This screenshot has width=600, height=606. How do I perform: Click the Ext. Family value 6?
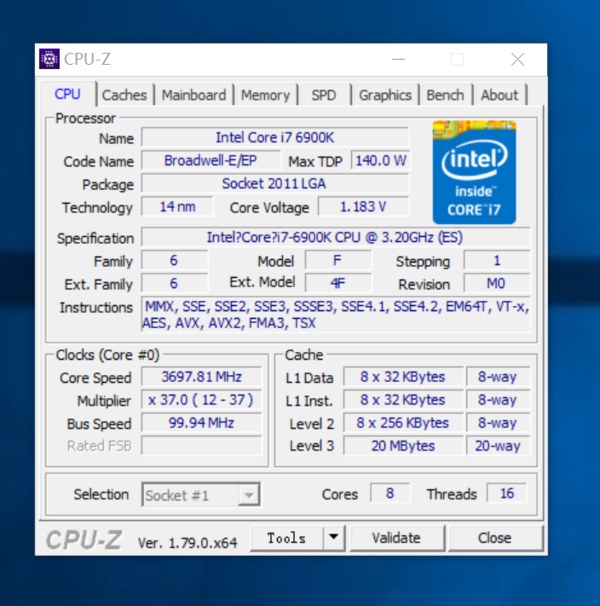tap(174, 283)
